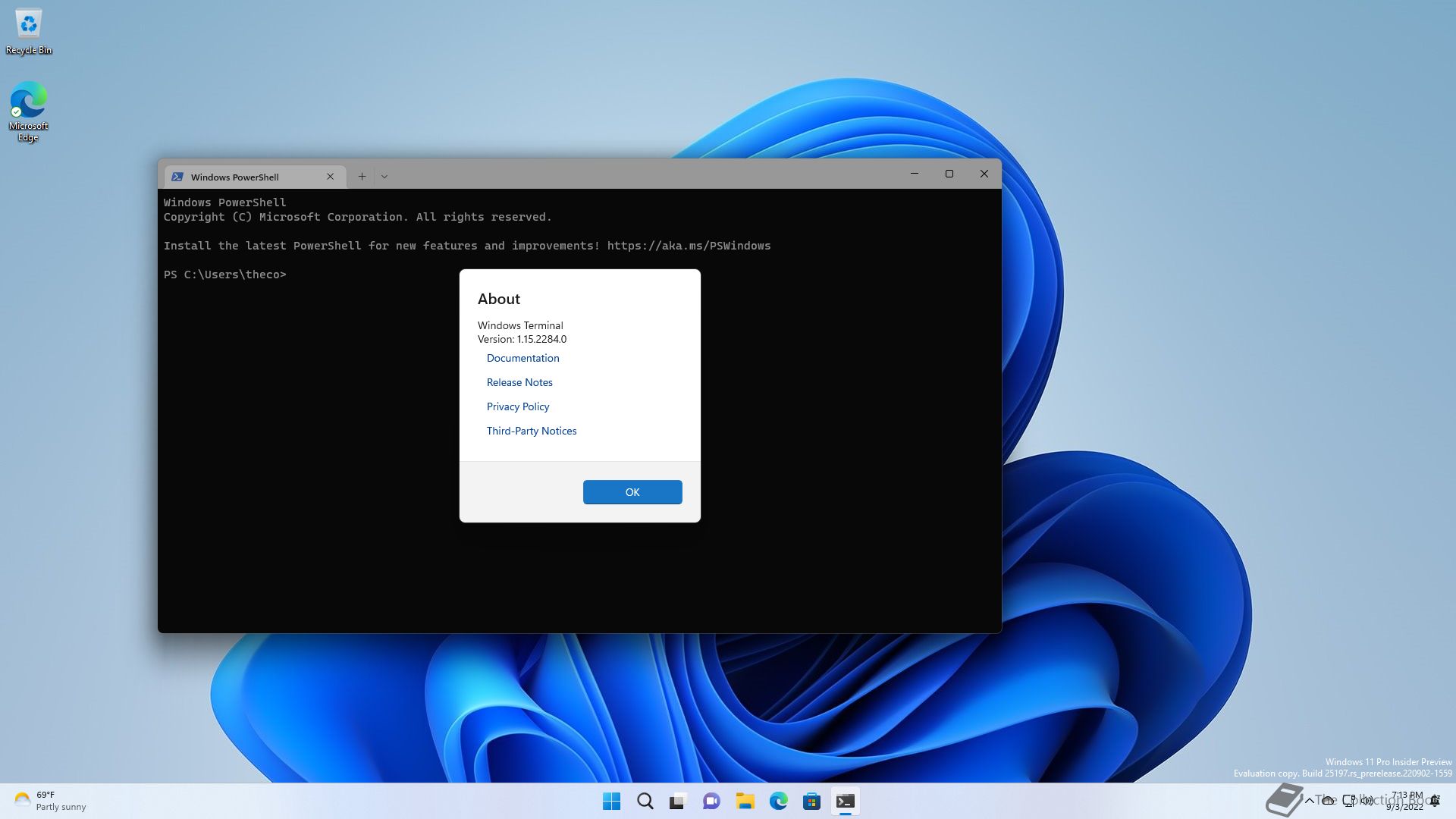Open Chat app on taskbar
The width and height of the screenshot is (1456, 819).
click(x=711, y=801)
